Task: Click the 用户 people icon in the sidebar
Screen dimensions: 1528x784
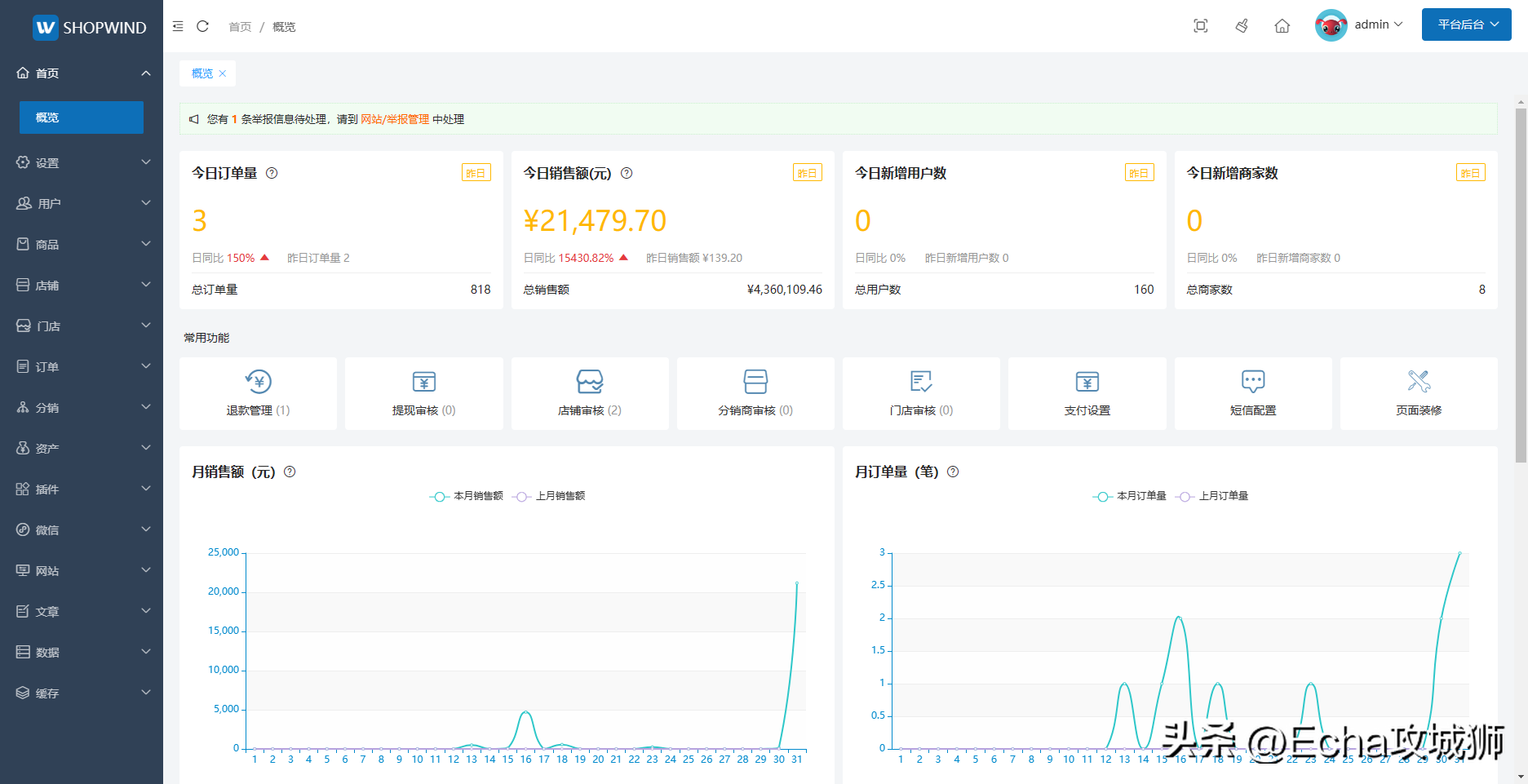Action: coord(24,203)
